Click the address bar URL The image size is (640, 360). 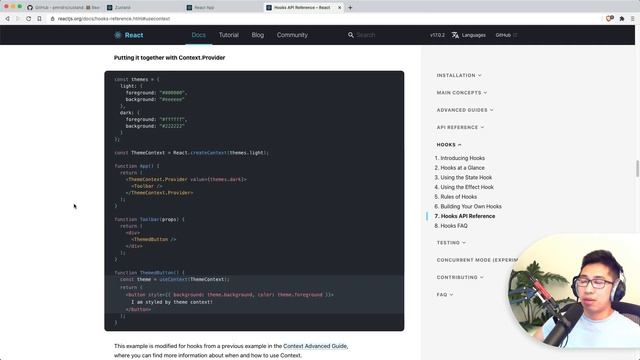[x=114, y=19]
